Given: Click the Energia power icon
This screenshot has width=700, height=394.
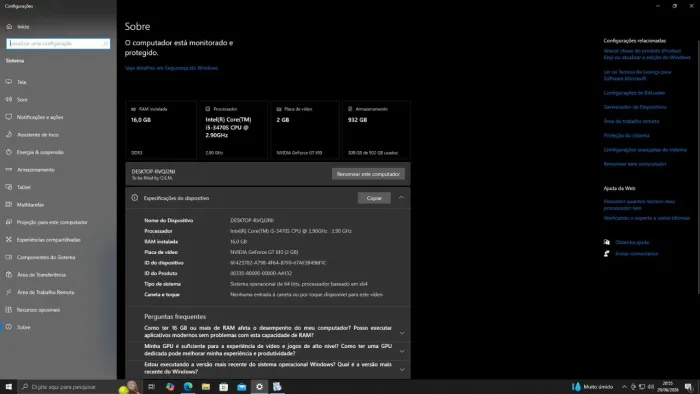Looking at the screenshot, I should tap(8, 152).
